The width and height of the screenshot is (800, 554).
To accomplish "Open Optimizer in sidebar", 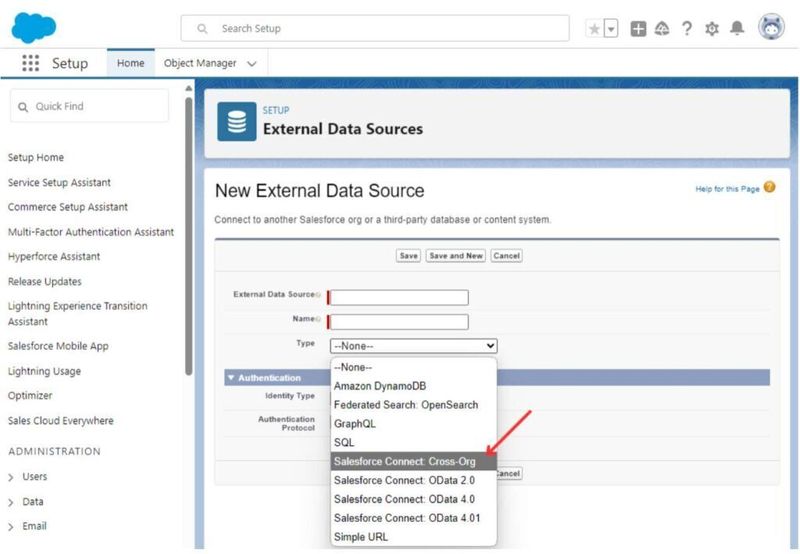I will point(30,395).
